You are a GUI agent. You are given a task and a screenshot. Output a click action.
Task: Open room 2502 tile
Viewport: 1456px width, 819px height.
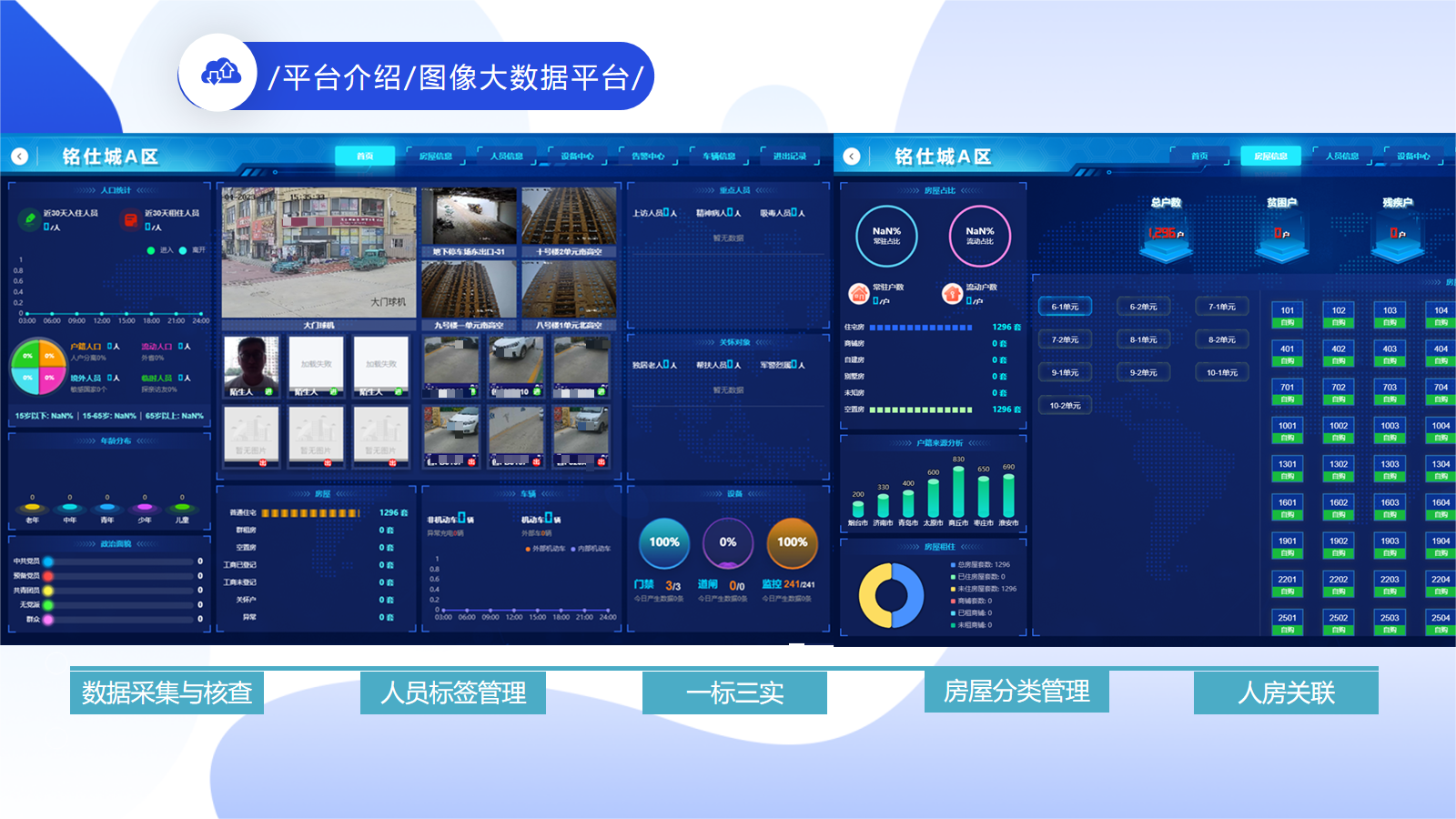pos(1339,622)
